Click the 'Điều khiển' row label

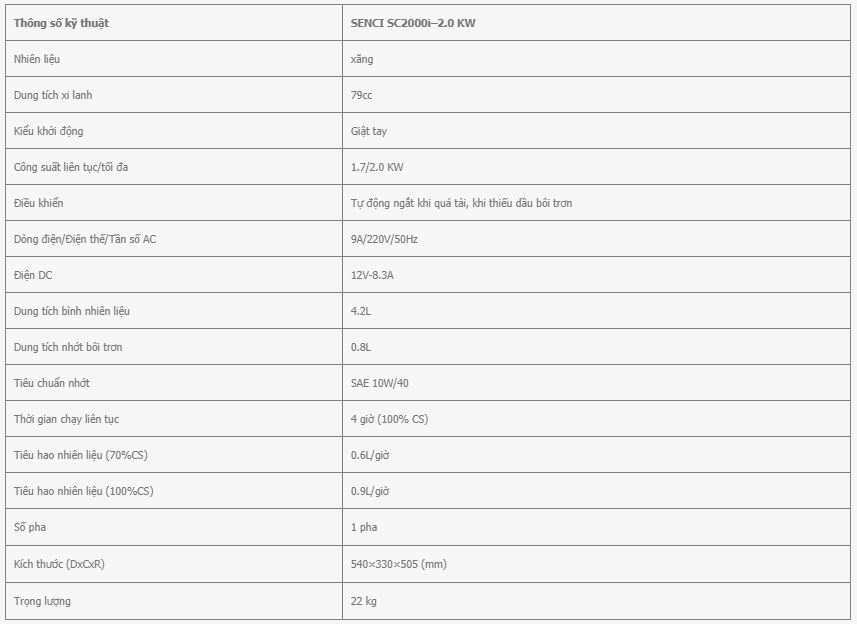(38, 203)
